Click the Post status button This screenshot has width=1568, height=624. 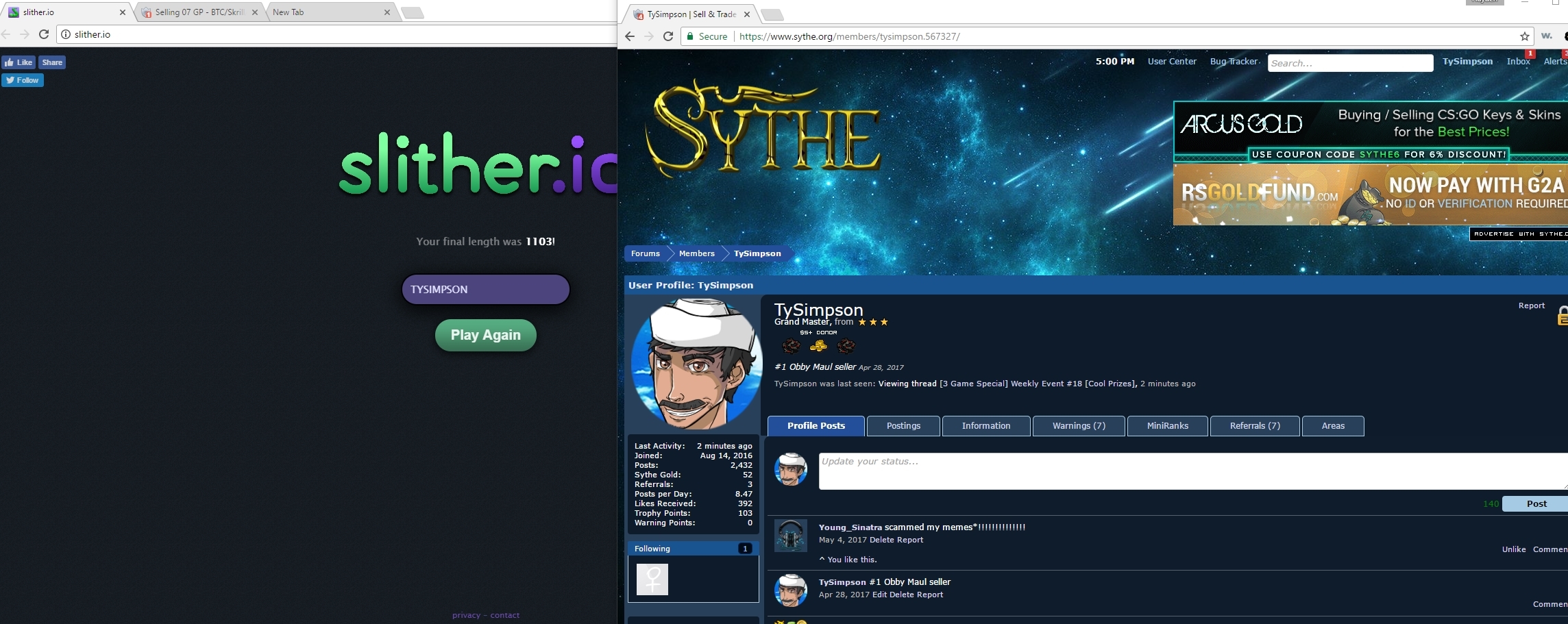(x=1535, y=503)
